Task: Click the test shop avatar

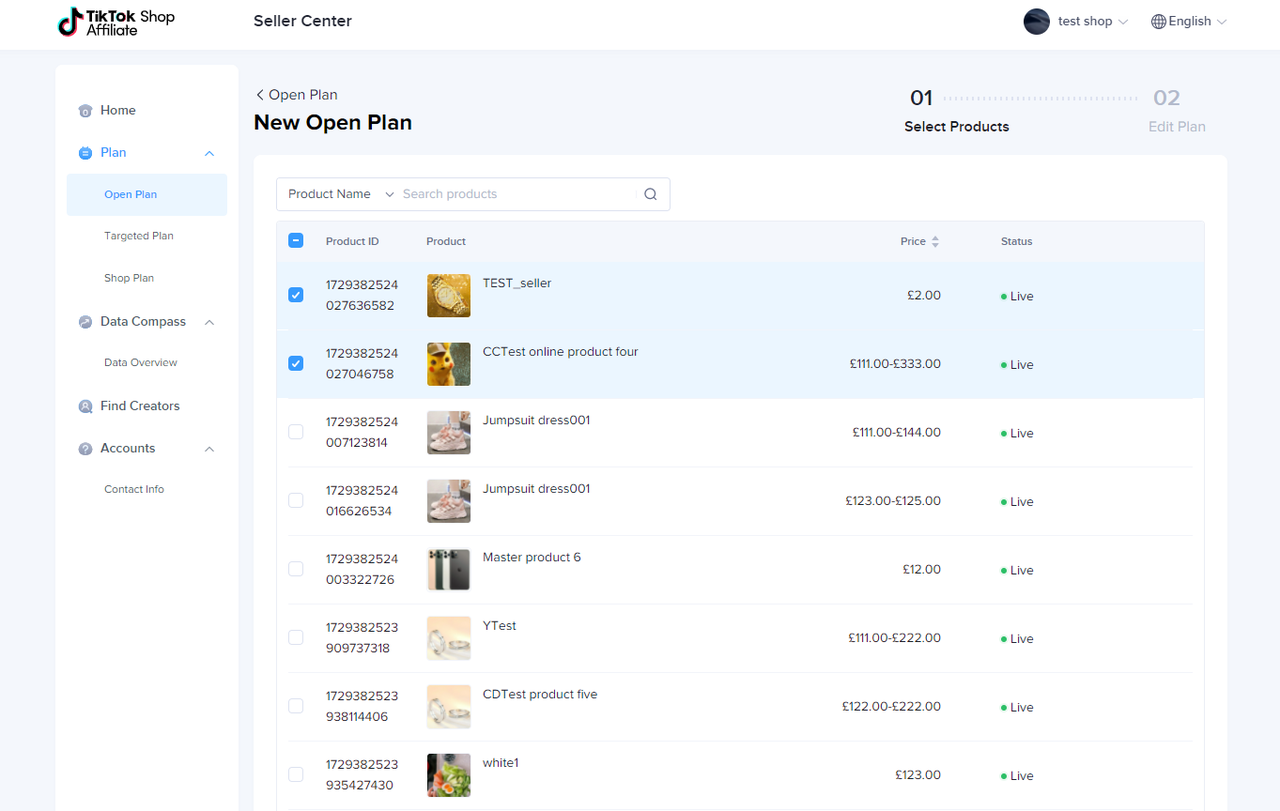Action: [x=1036, y=21]
